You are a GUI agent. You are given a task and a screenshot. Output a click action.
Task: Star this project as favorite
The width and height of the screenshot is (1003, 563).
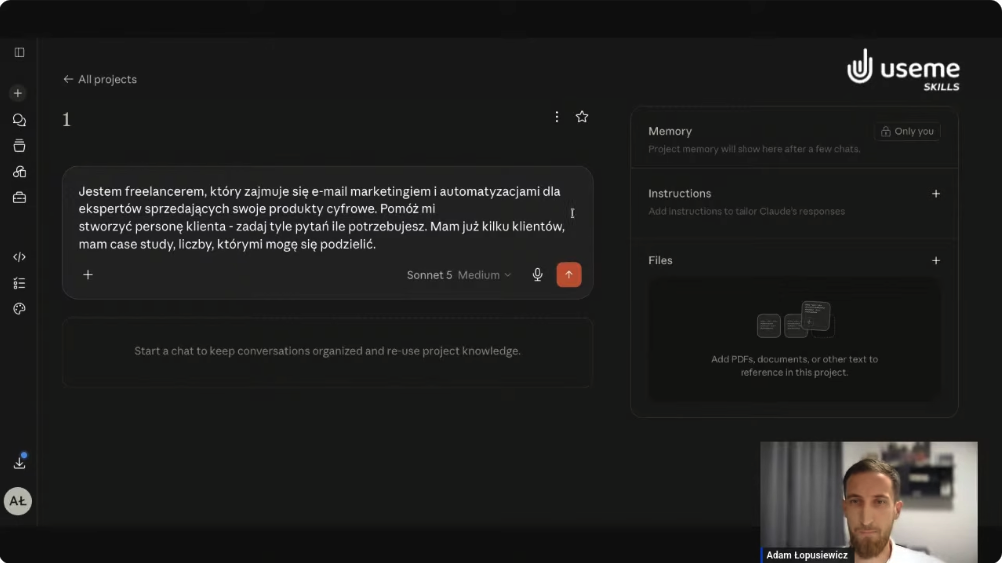(581, 116)
